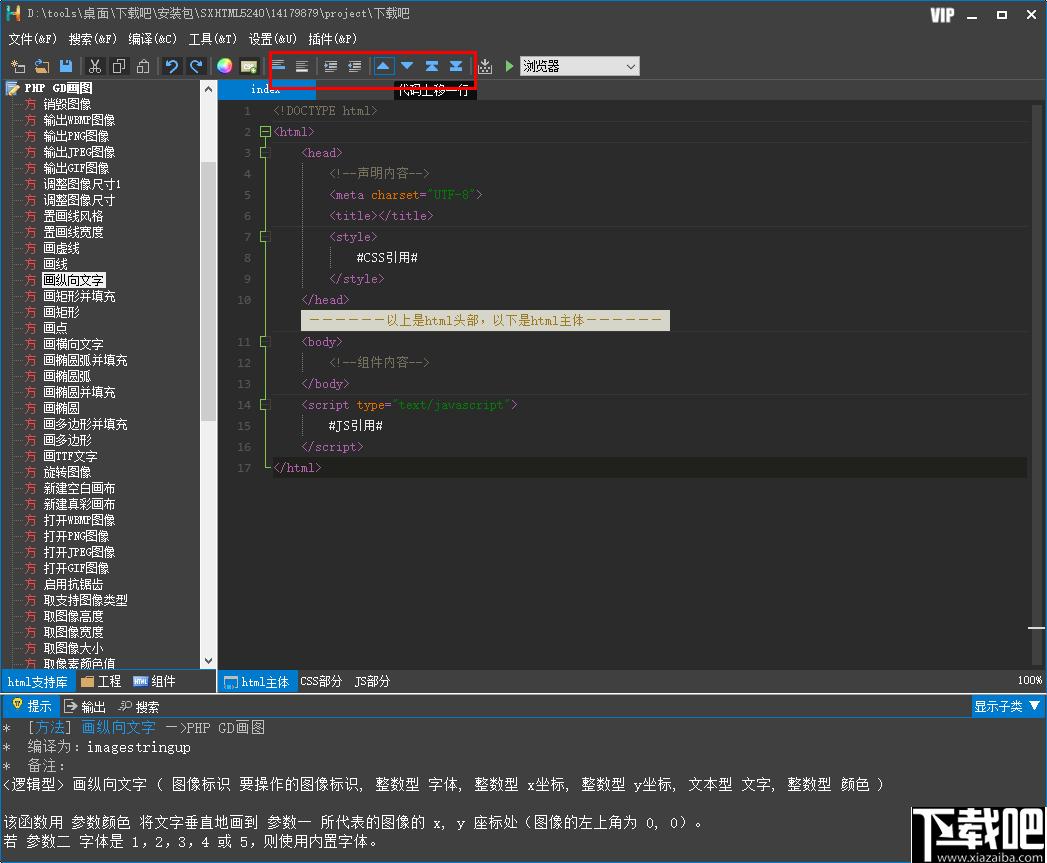Switch to the html支持库 panel tab
The height and width of the screenshot is (863, 1047).
coord(37,681)
